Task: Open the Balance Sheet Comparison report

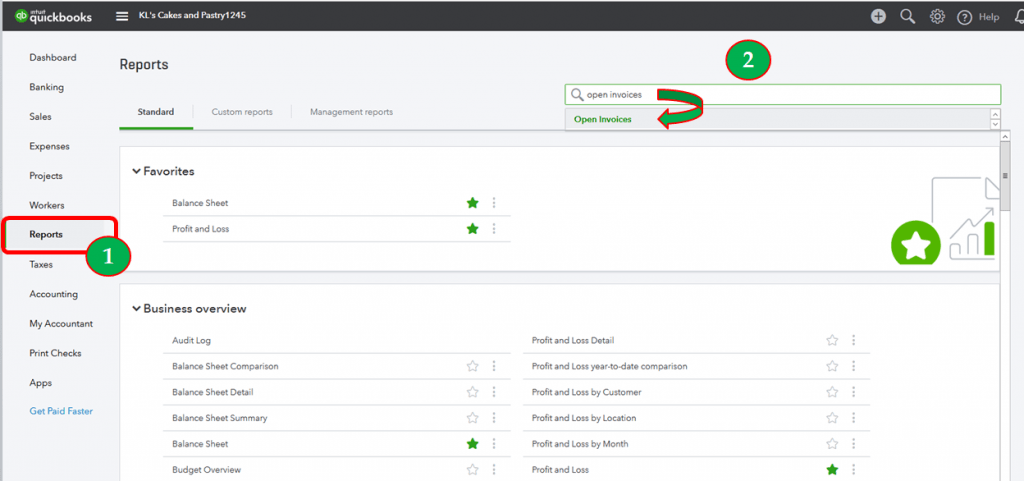Action: pos(225,366)
